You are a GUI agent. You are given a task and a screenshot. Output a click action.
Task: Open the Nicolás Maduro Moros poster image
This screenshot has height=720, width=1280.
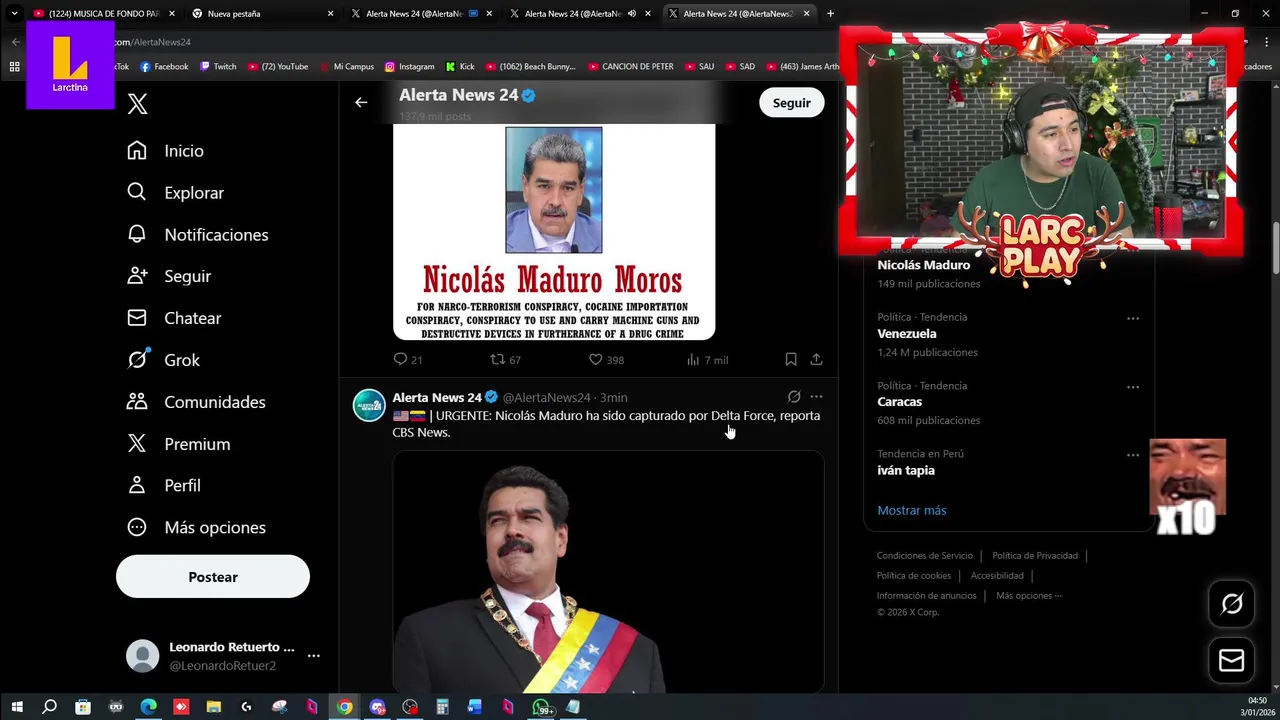click(x=554, y=232)
